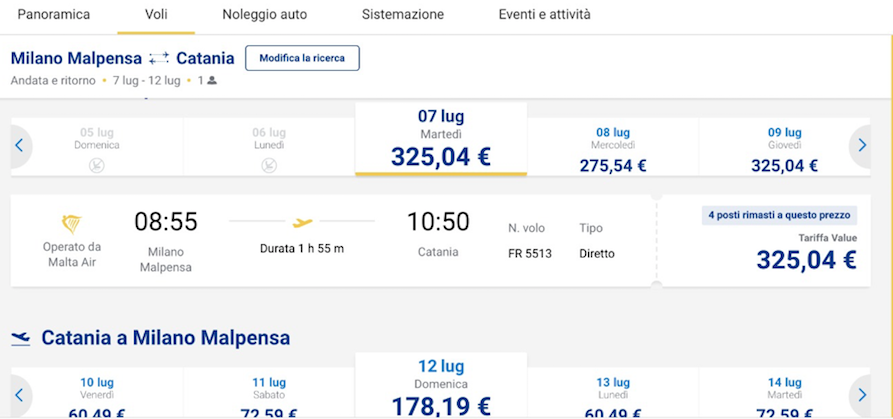Viewport: 893px width, 419px height.
Task: Click the no-flight icon under 06 lug
Action: [269, 165]
